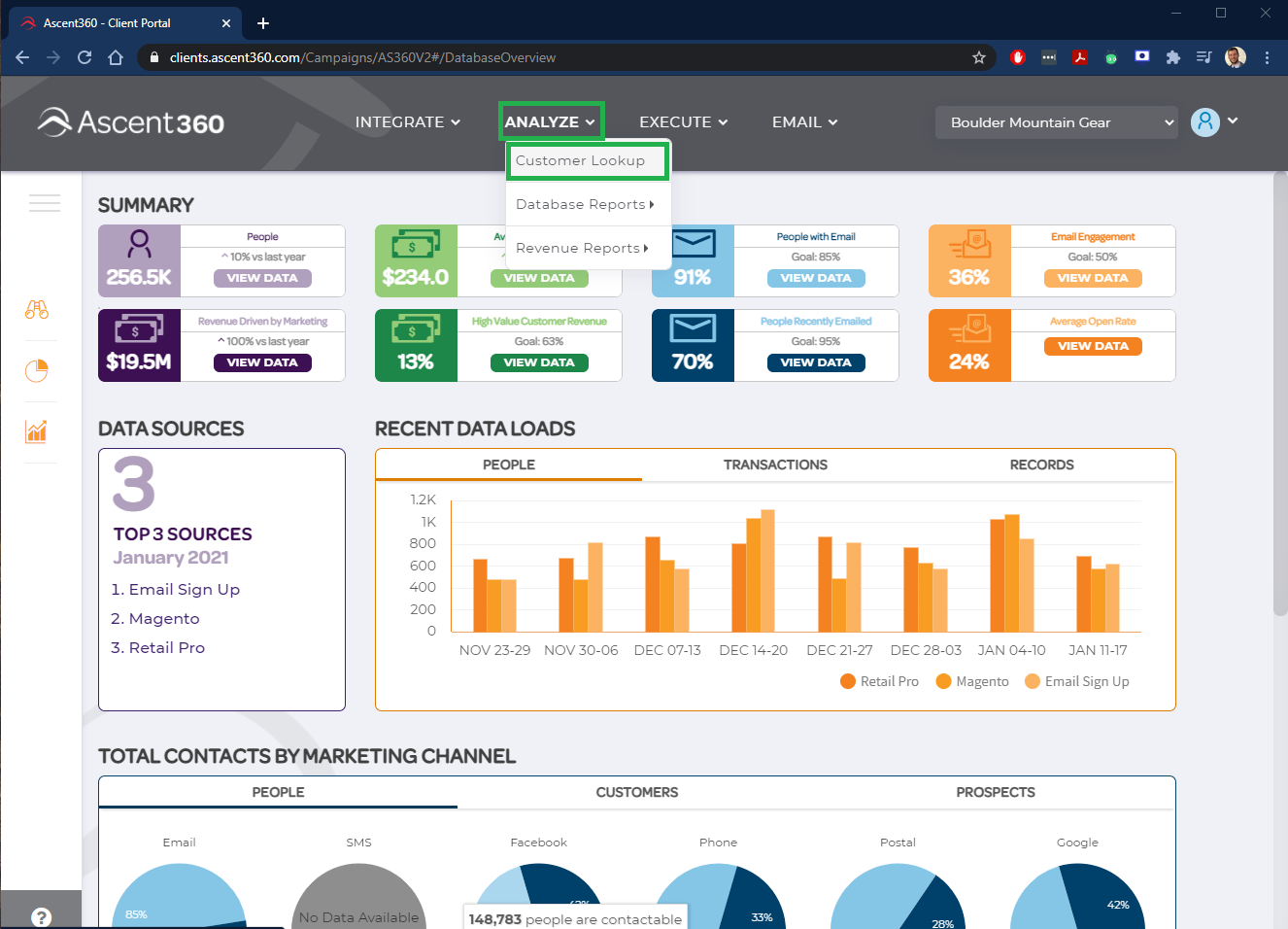
Task: Expand the EXECUTE menu
Action: [x=684, y=122]
